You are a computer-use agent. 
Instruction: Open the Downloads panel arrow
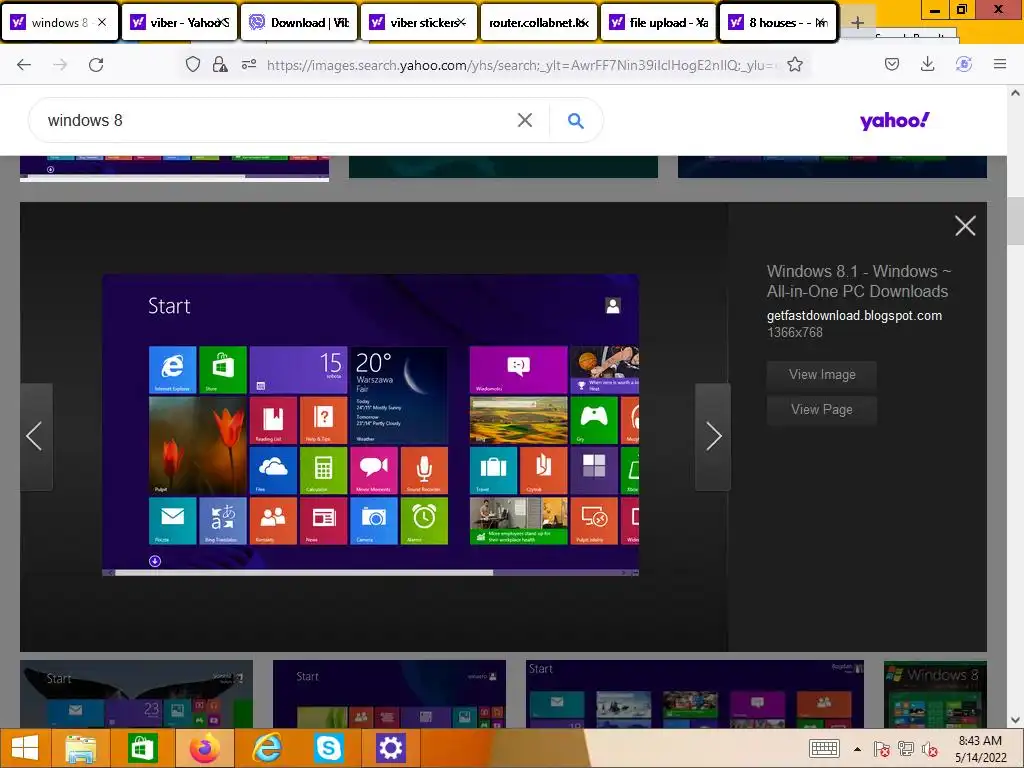click(927, 64)
